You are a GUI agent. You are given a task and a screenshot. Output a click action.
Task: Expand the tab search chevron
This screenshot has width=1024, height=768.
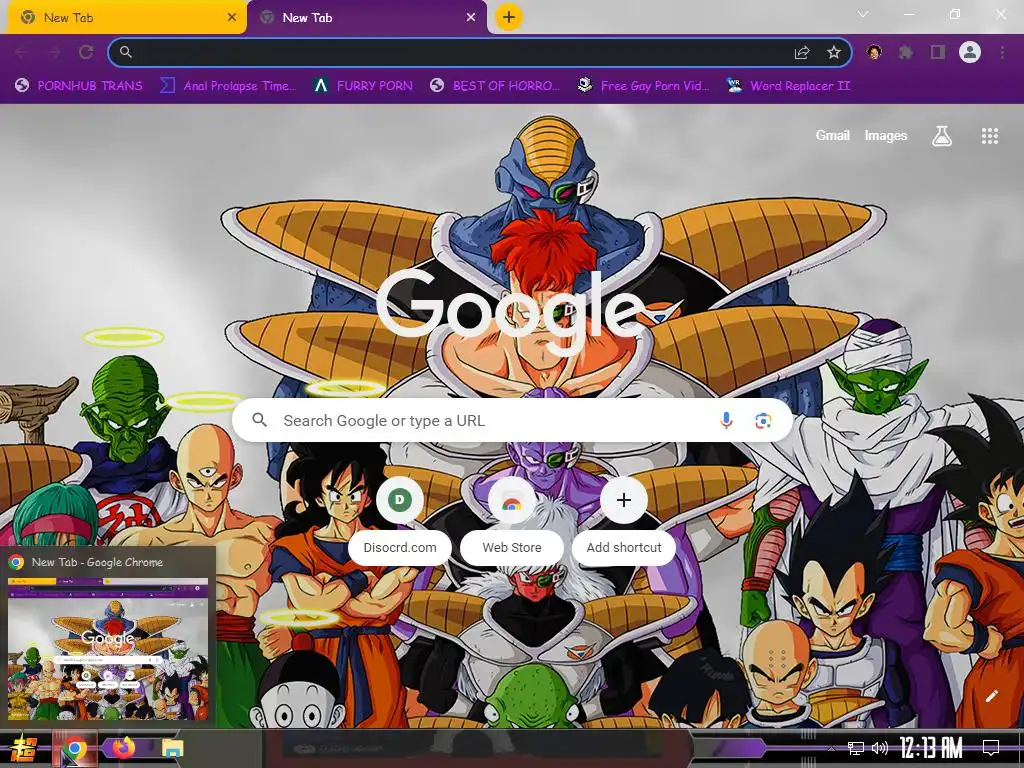pos(863,14)
